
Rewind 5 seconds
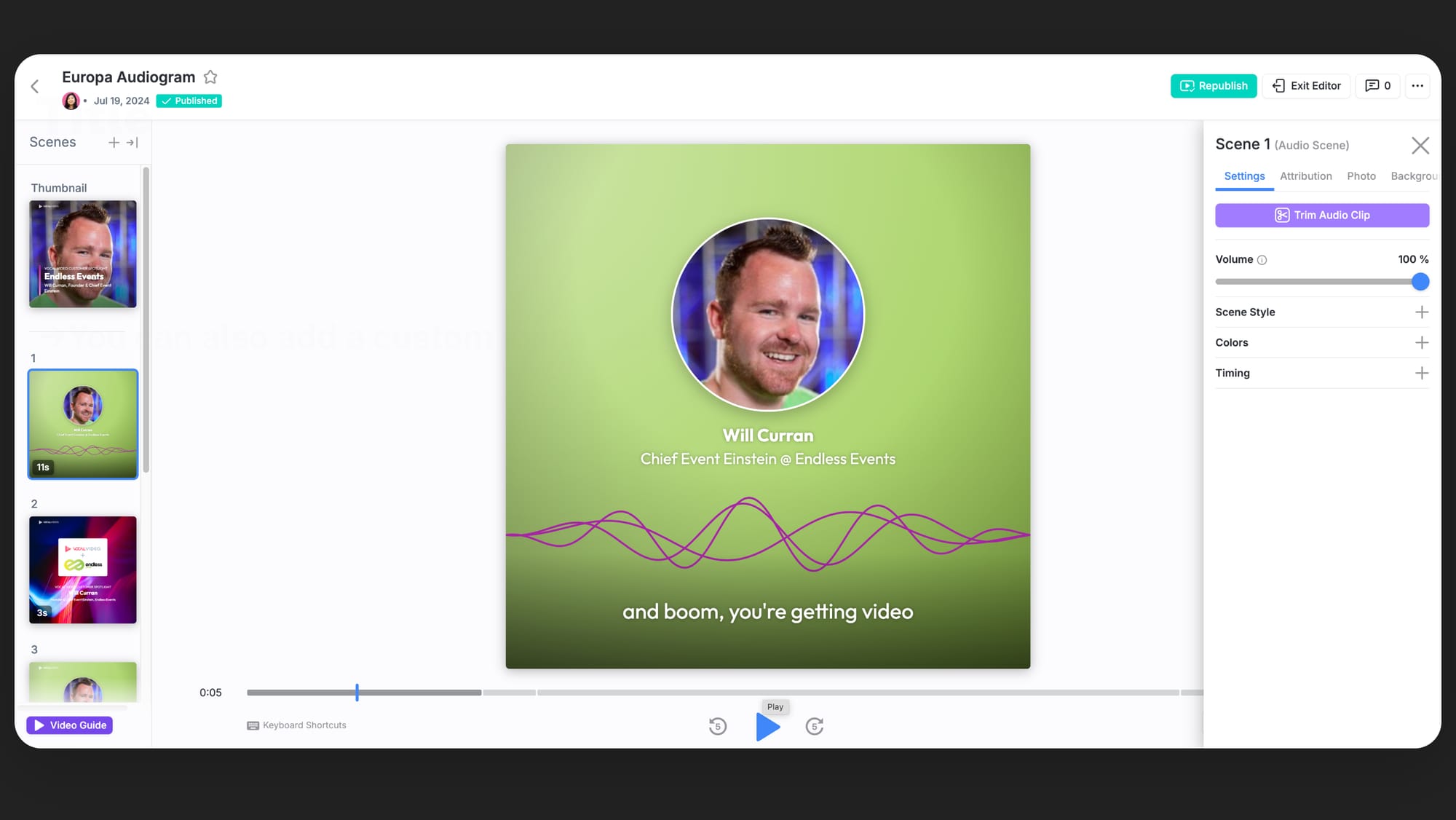(717, 726)
